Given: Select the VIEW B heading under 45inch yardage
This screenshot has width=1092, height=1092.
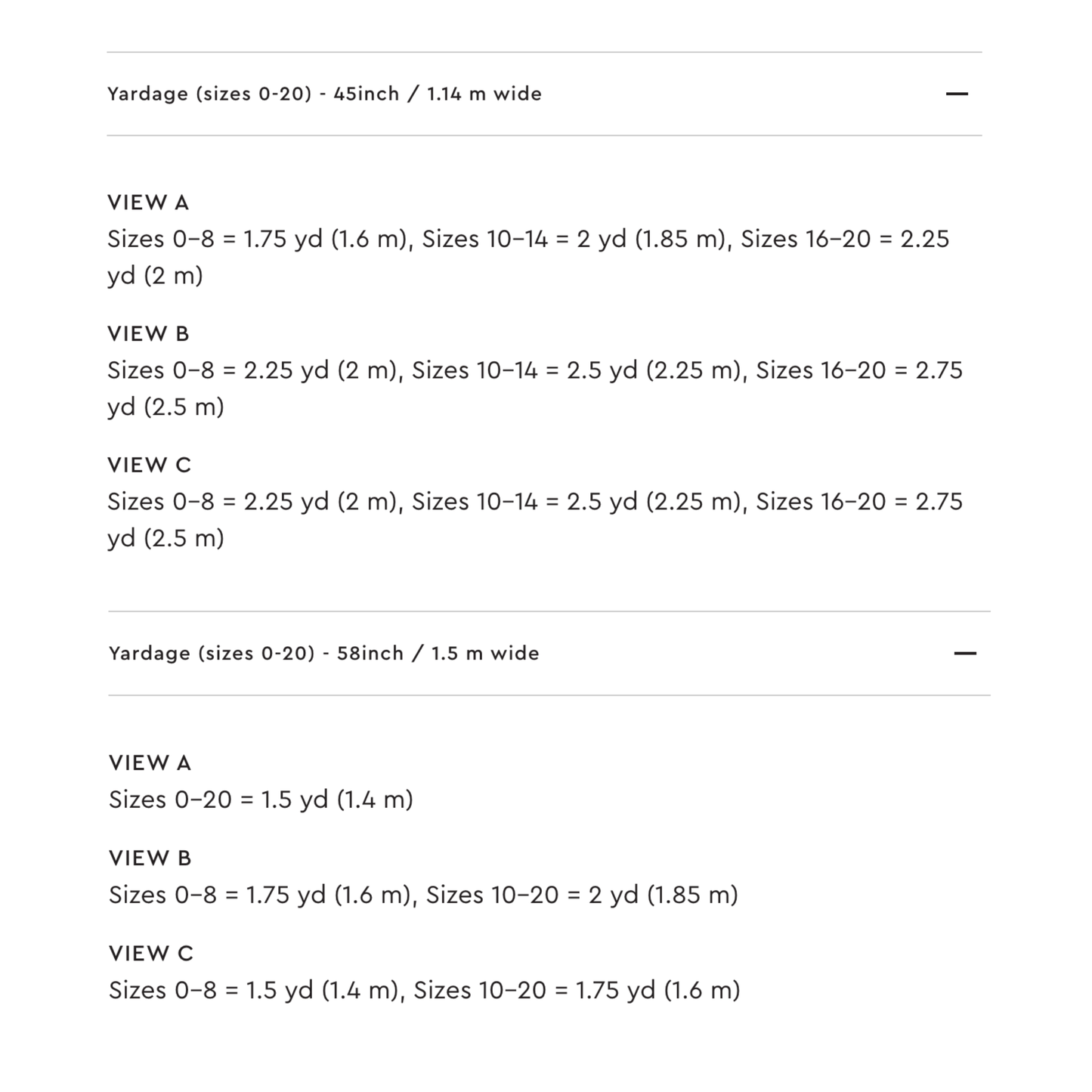Looking at the screenshot, I should tap(148, 334).
